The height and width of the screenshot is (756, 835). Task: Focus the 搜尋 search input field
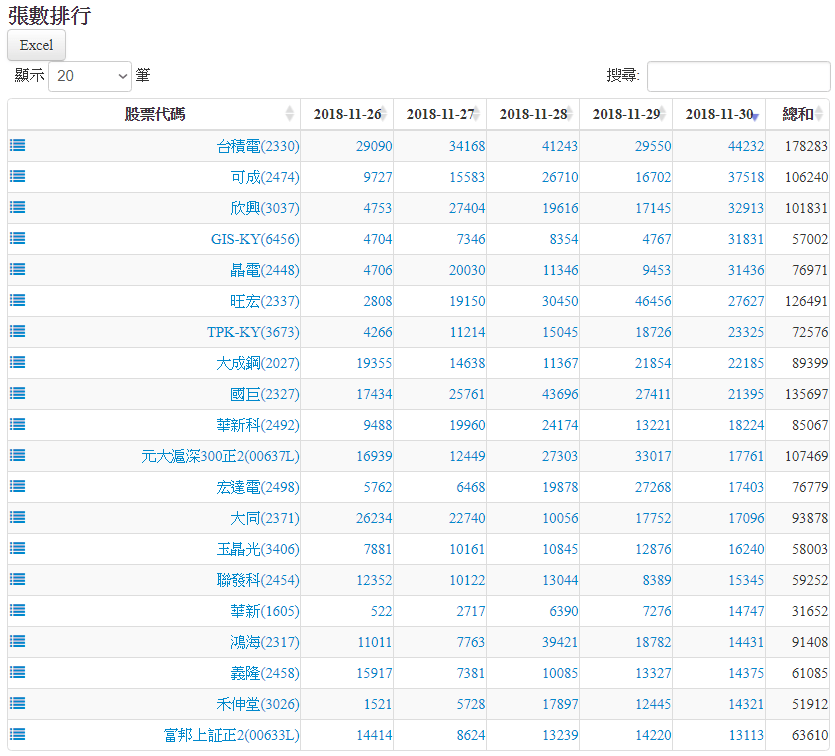tap(738, 76)
